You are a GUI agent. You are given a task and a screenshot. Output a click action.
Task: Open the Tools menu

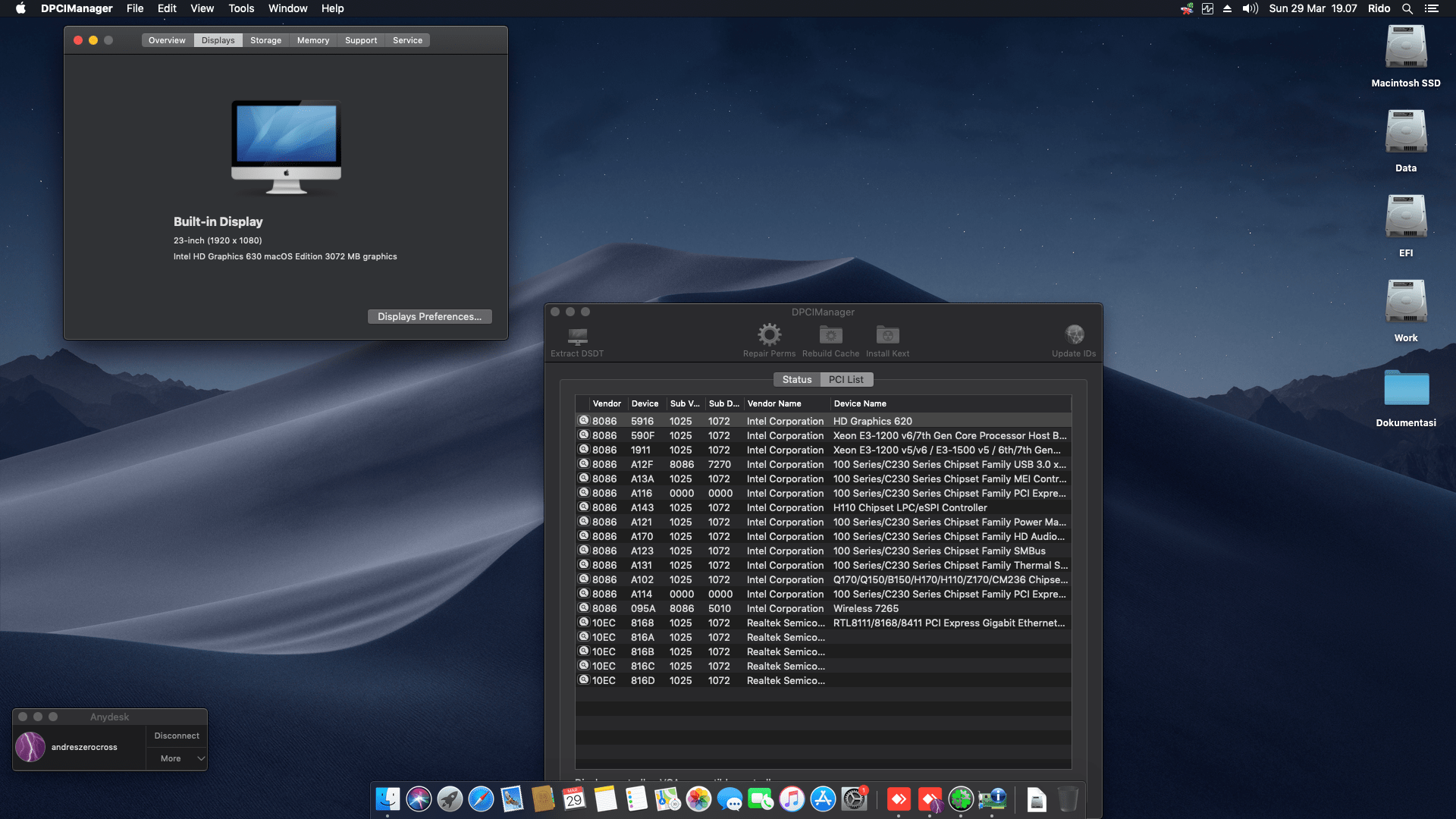241,8
